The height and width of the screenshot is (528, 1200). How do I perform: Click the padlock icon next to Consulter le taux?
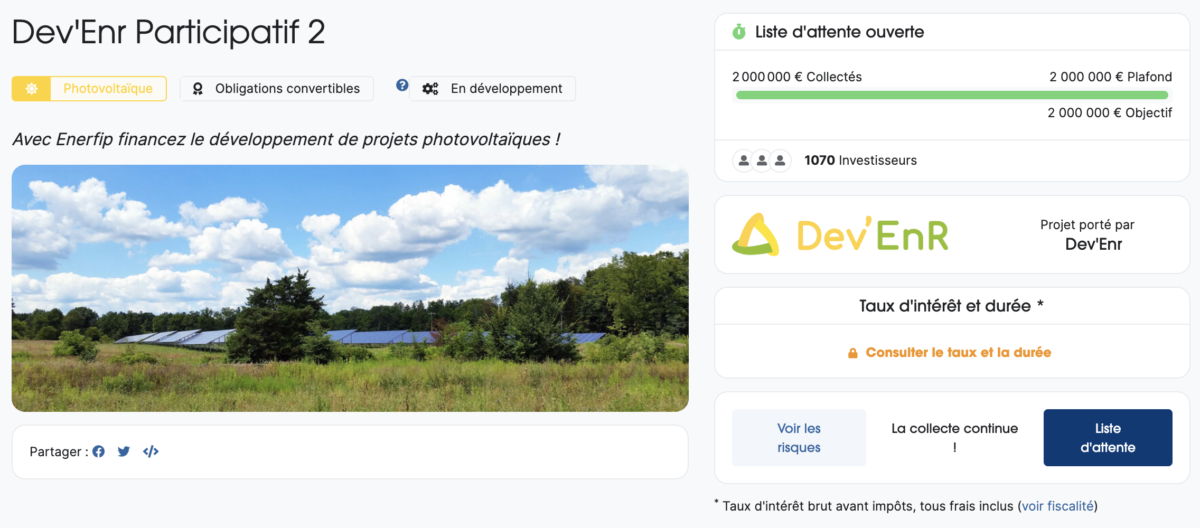853,353
